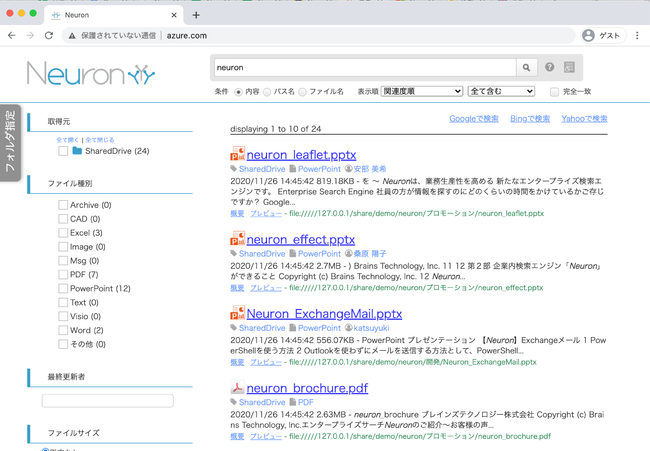Click PDF icon for neuron_brochure.pdf
650x451 pixels.
click(x=238, y=387)
